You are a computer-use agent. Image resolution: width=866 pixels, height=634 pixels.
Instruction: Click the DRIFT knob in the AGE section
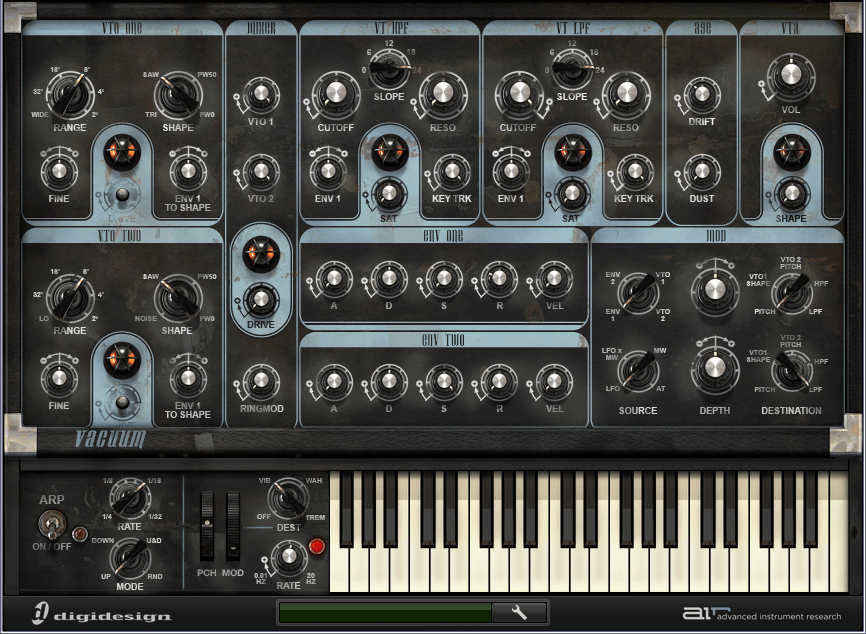coord(701,96)
